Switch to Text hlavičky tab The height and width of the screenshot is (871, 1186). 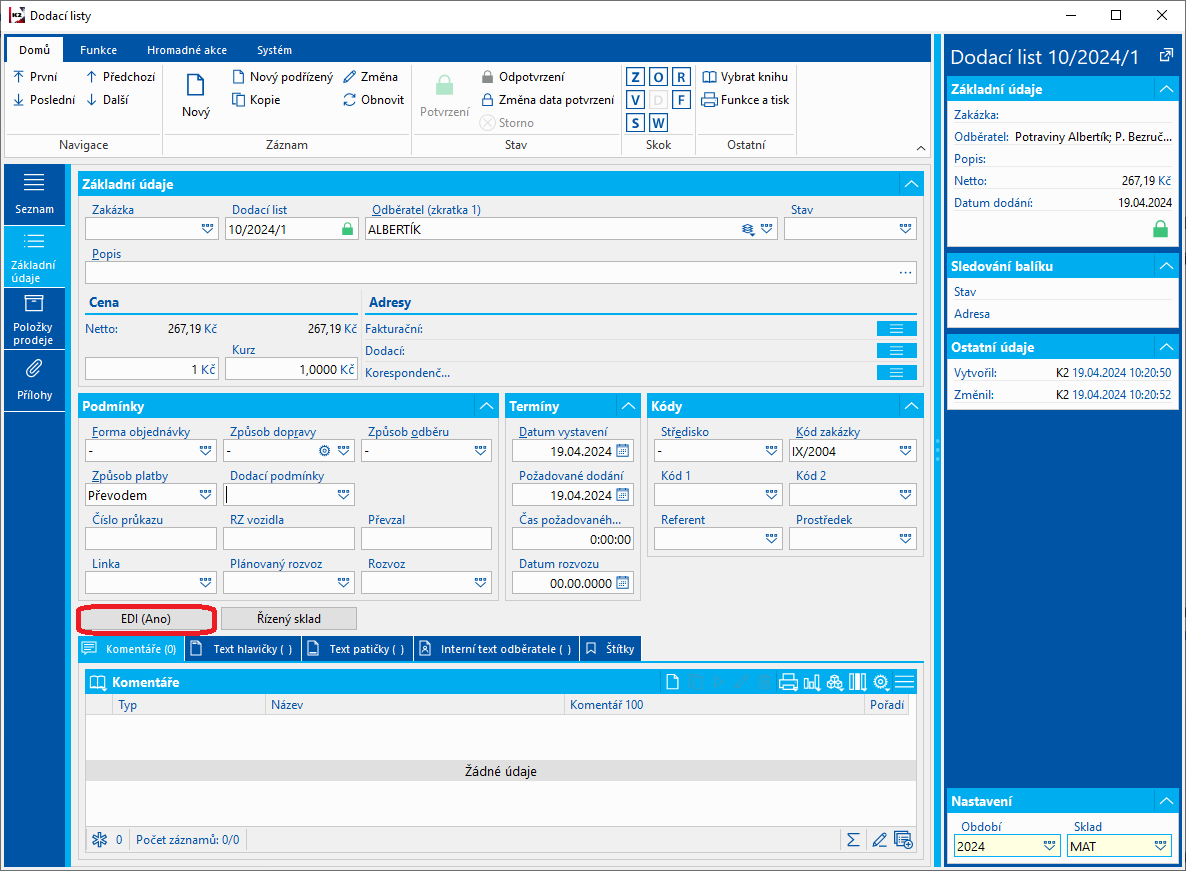244,649
